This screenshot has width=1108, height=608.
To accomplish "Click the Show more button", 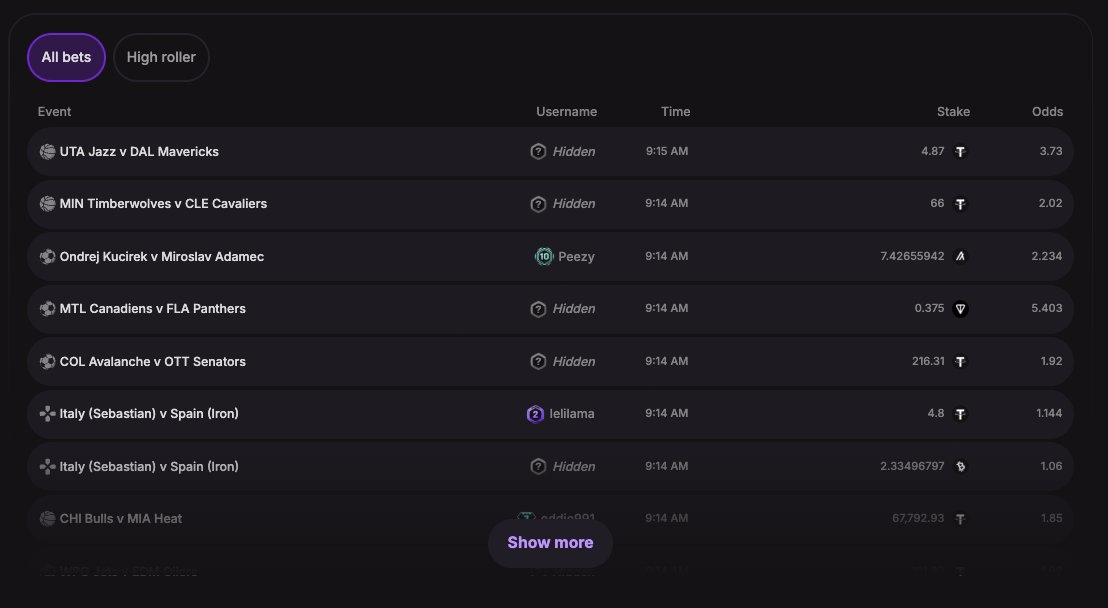I will click(550, 543).
